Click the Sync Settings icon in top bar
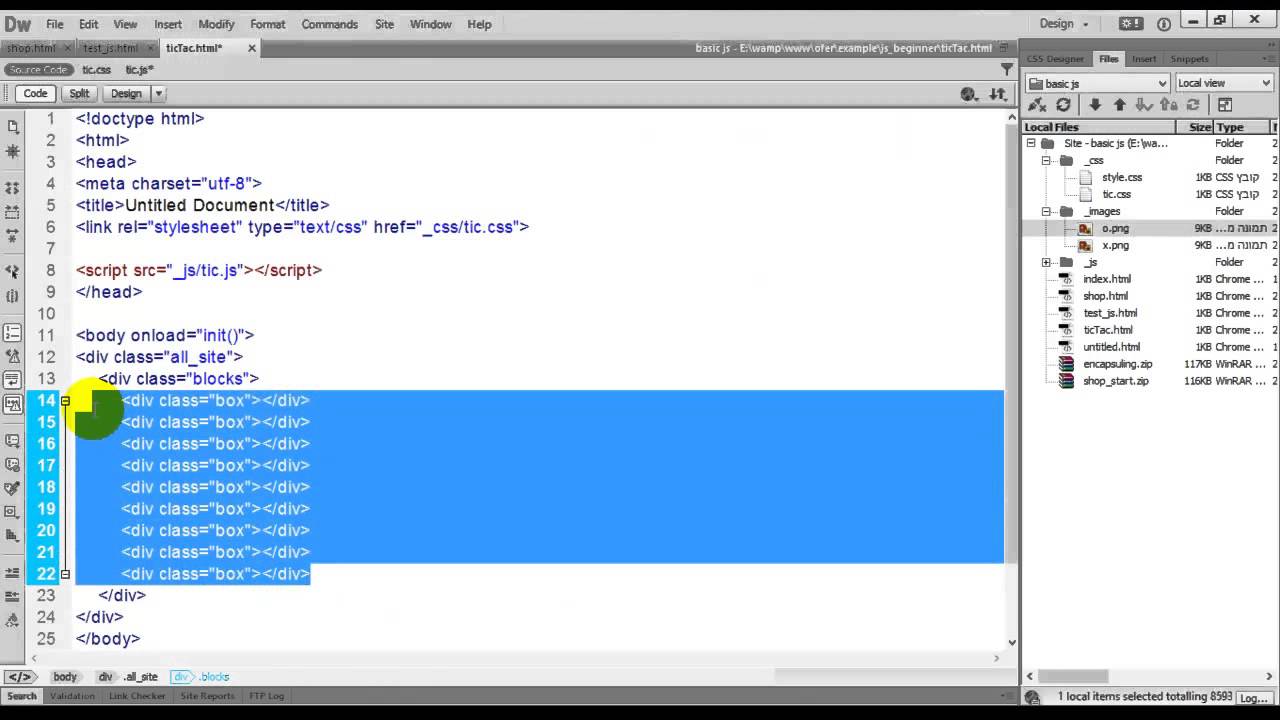Screen dimensions: 1280x720 pos(1131,24)
